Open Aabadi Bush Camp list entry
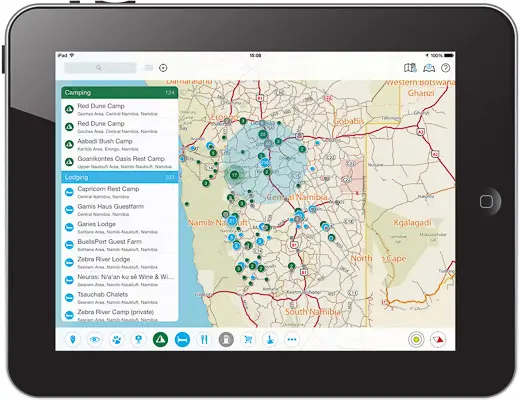Viewport: 520px width, 400px height. coord(120,145)
